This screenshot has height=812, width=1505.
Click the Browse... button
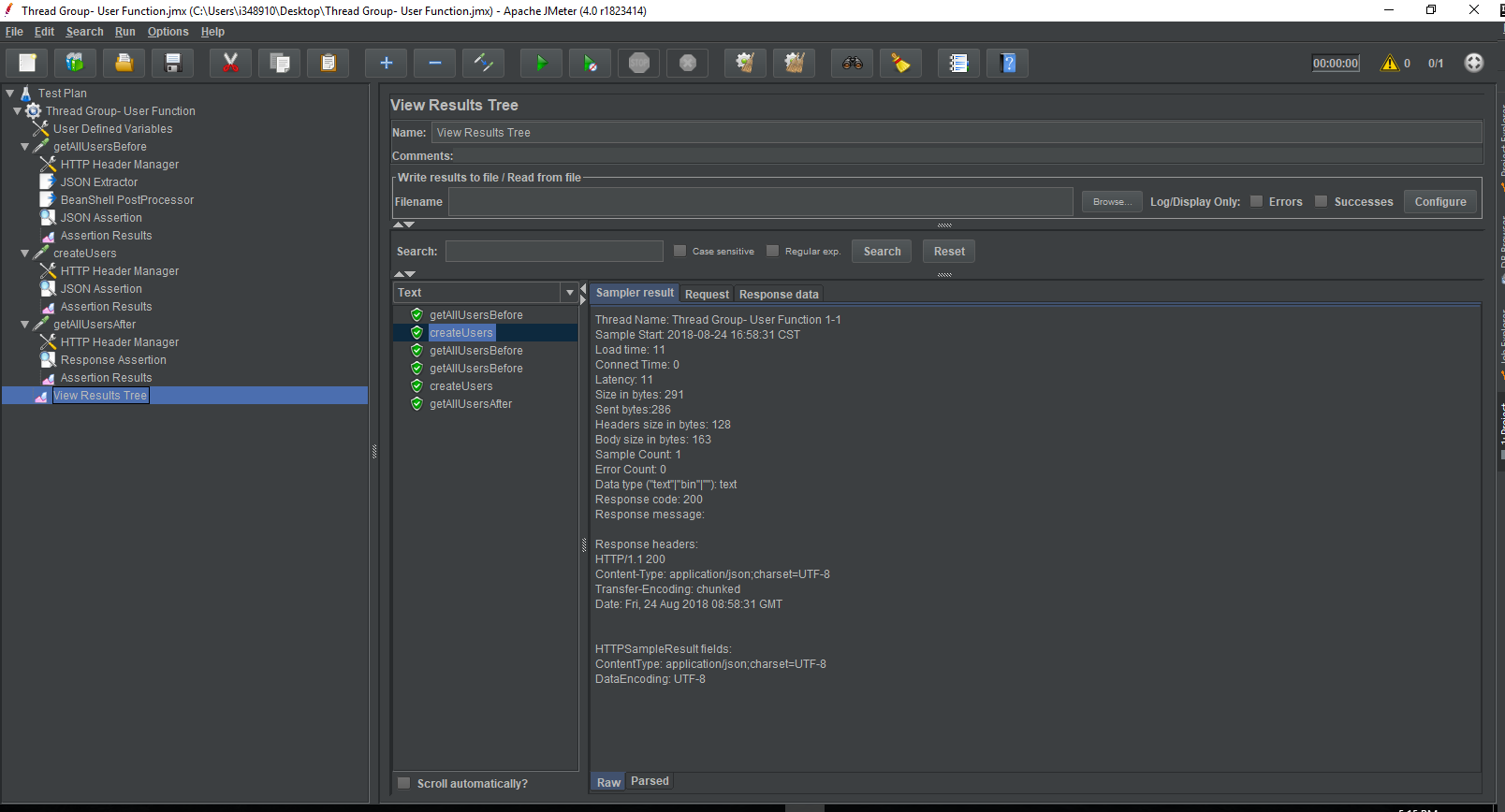[x=1112, y=201]
